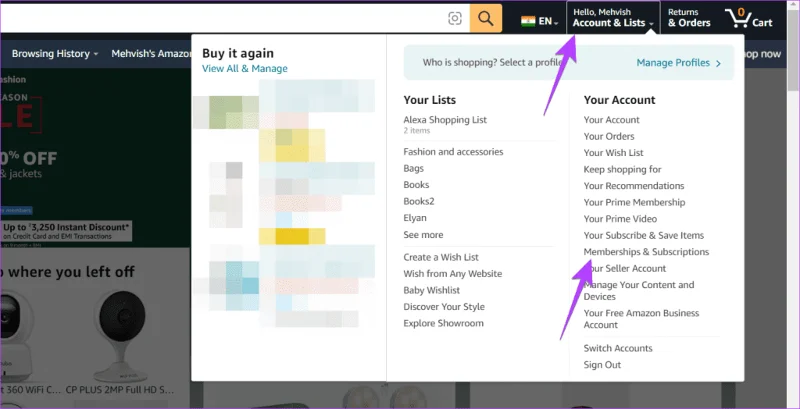800x409 pixels.
Task: Open the shopping cart icon
Action: point(748,18)
